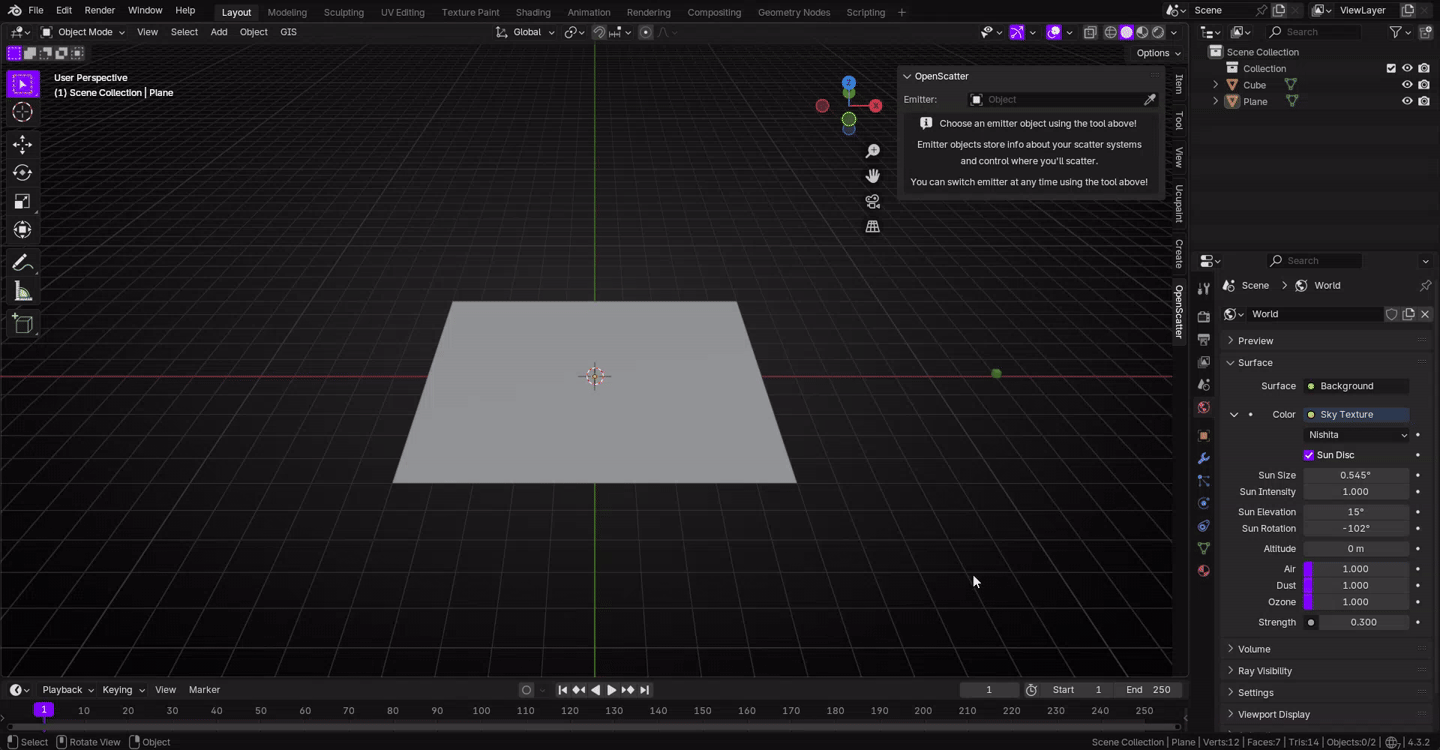Open the Modifiers properties tab wrench icon

[1204, 458]
